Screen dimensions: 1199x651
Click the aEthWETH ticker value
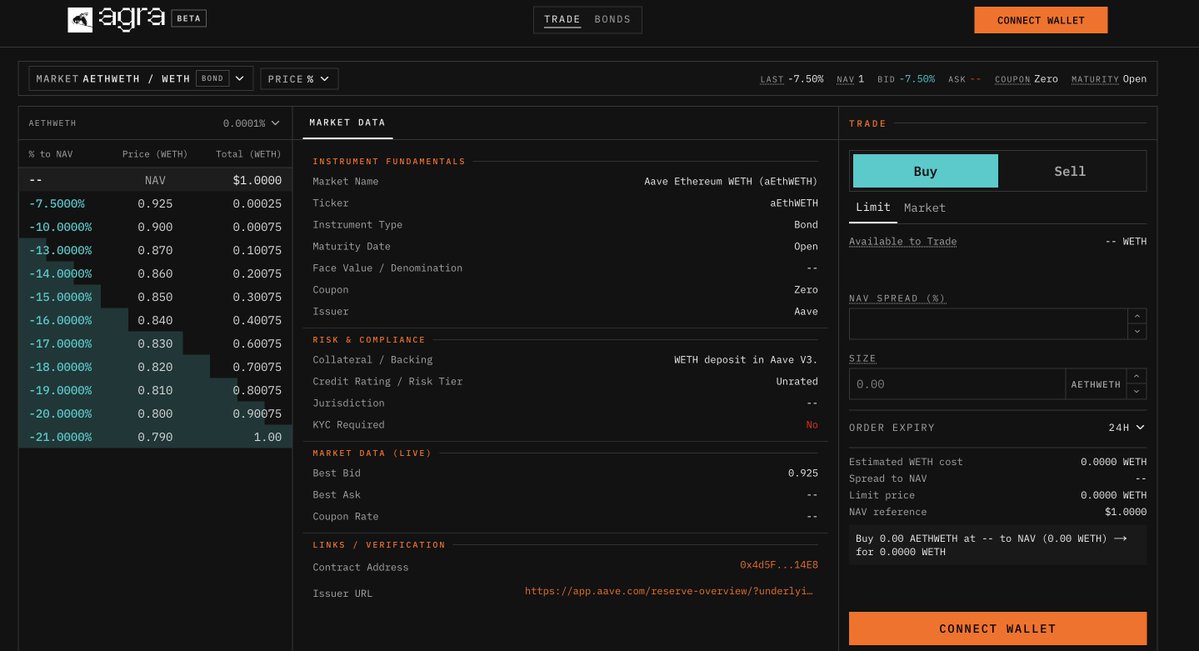click(x=794, y=203)
